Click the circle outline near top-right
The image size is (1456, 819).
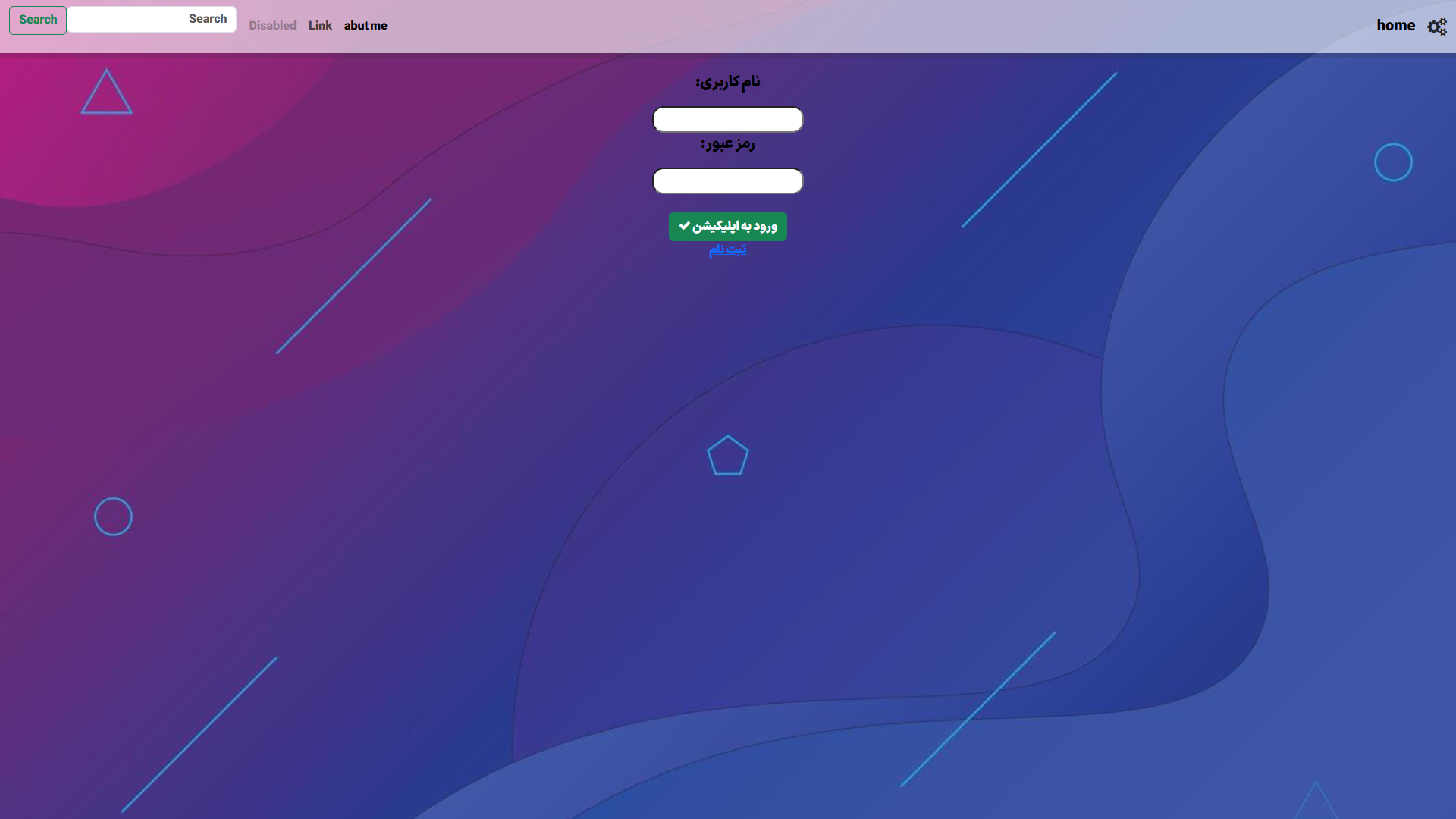coord(1393,162)
